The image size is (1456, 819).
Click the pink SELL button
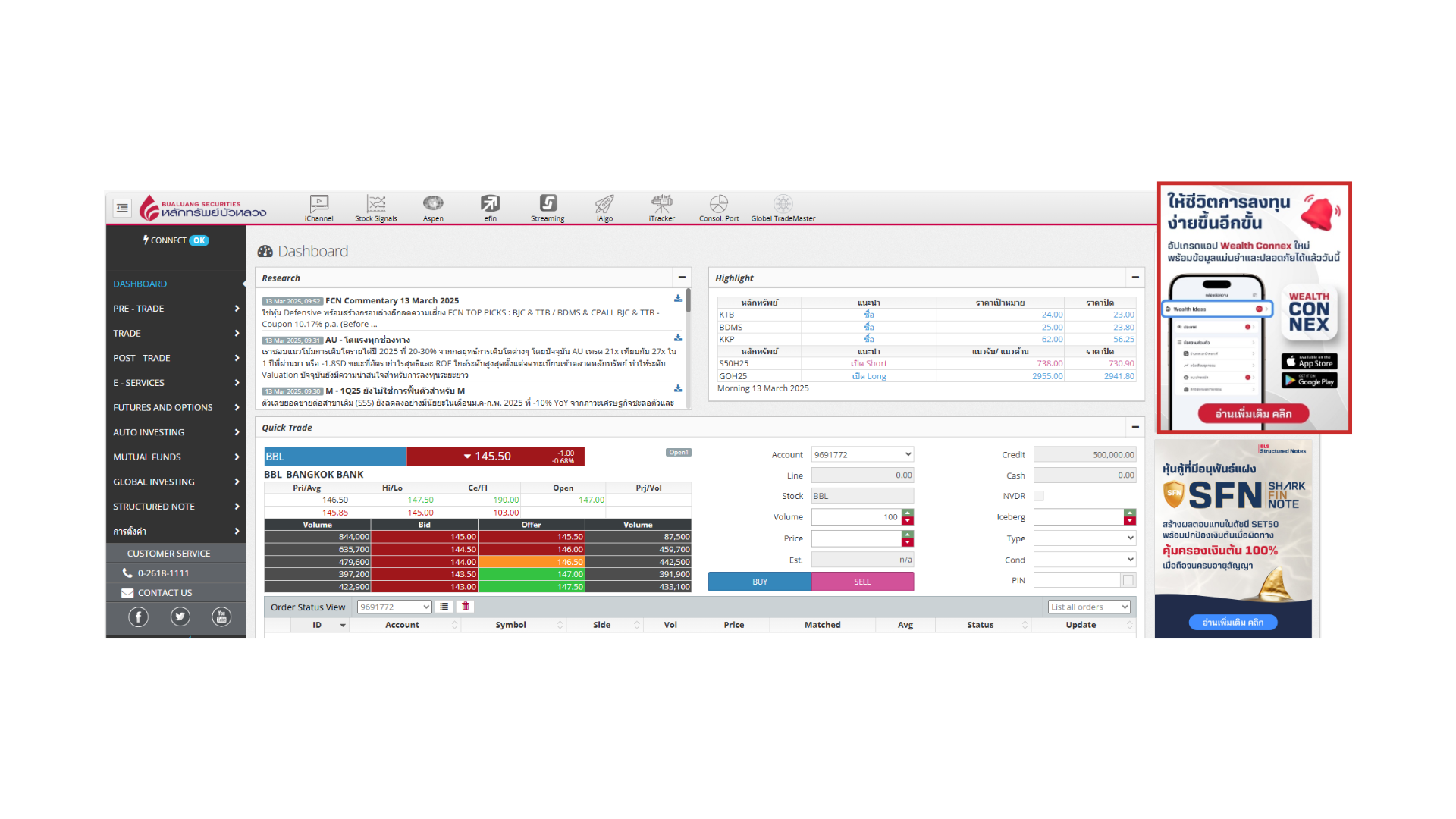pyautogui.click(x=862, y=582)
